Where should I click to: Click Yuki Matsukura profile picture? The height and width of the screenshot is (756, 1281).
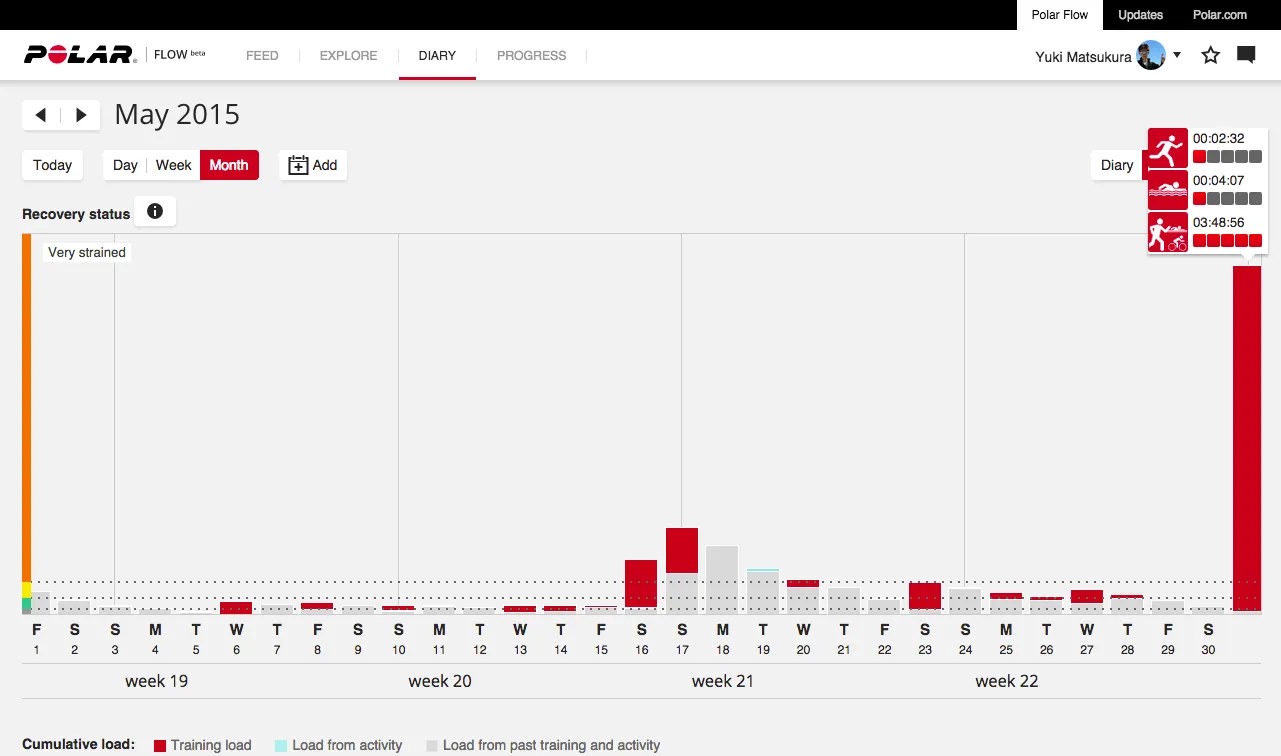click(x=1151, y=56)
